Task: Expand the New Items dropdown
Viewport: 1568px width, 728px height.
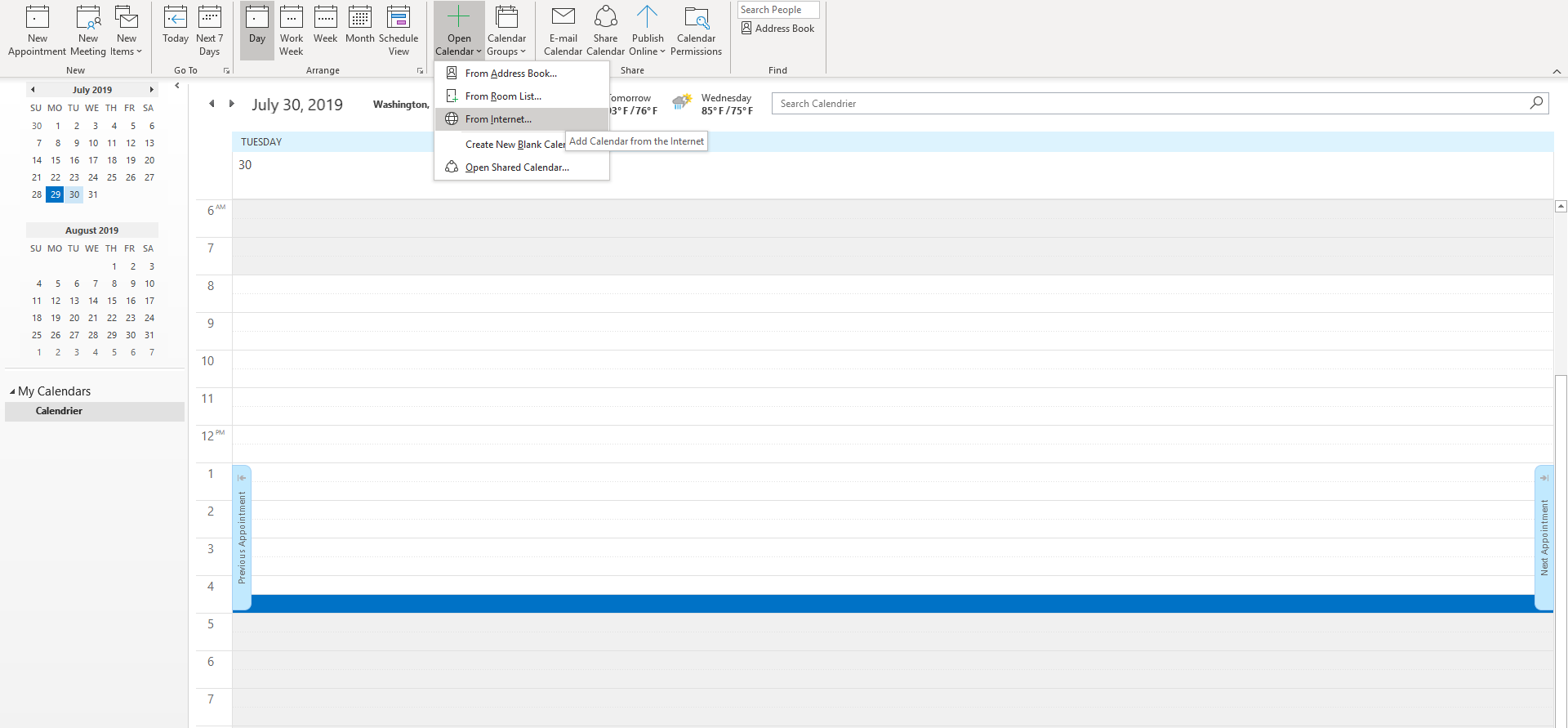Action: click(127, 51)
